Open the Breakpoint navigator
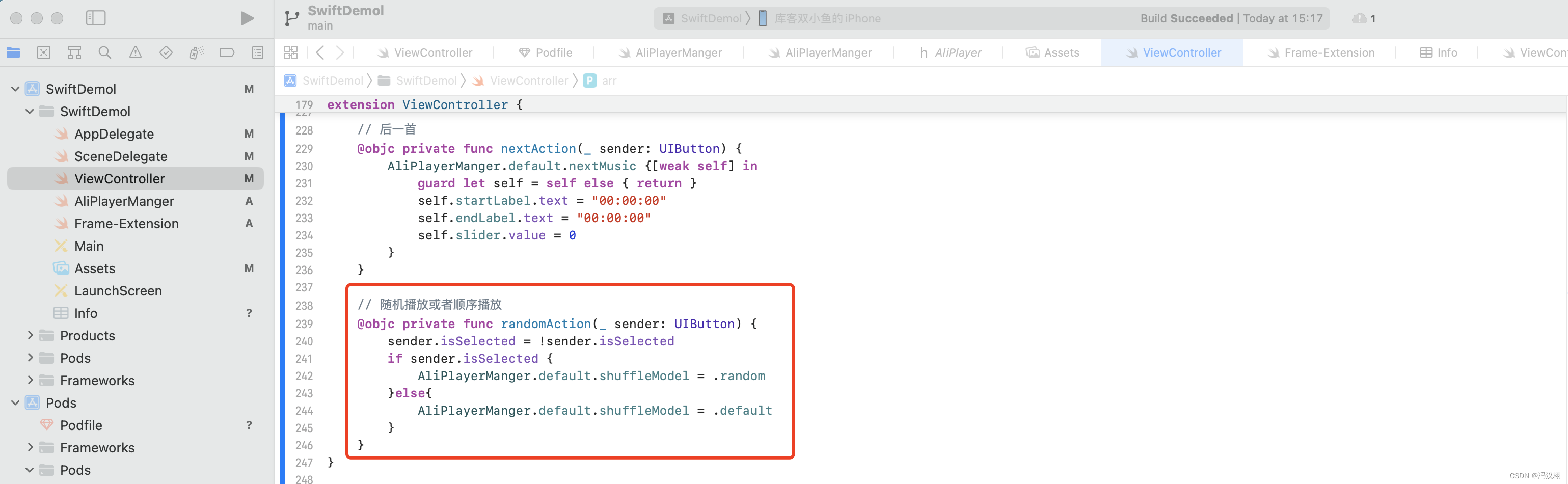This screenshot has width=1568, height=484. tap(226, 52)
